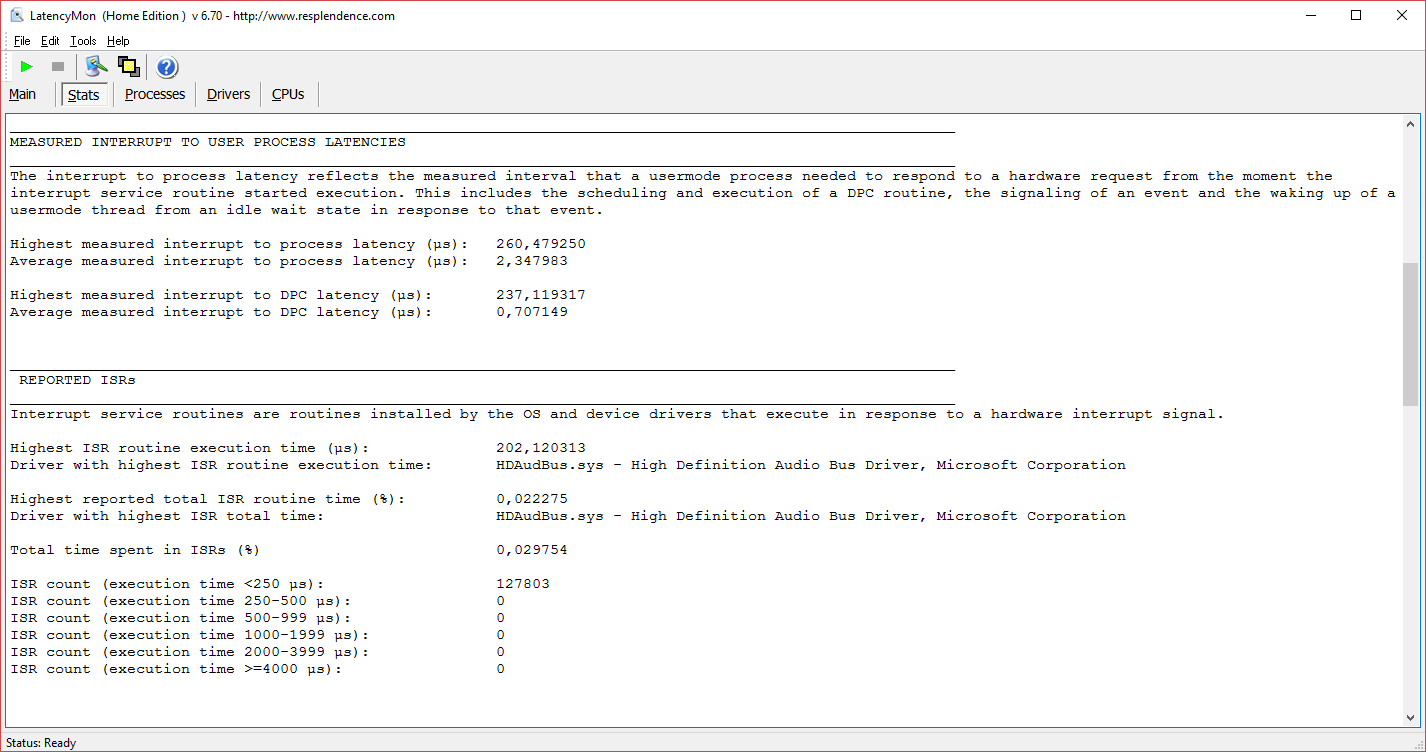1426x752 pixels.
Task: Click "Highest measured interrupt to process latency (µs):"
Action: pos(239,244)
